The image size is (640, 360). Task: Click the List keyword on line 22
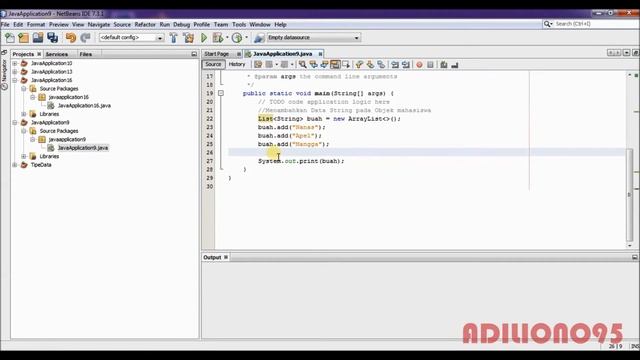265,119
